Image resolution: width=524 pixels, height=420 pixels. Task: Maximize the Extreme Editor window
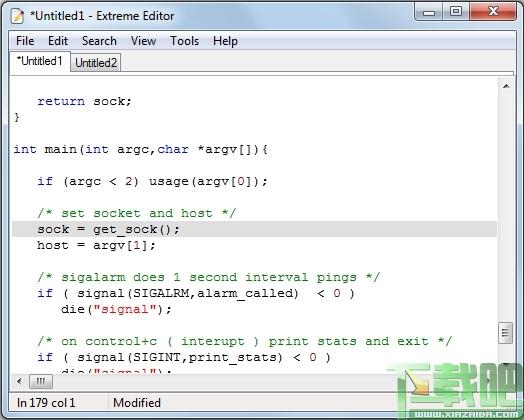click(456, 12)
